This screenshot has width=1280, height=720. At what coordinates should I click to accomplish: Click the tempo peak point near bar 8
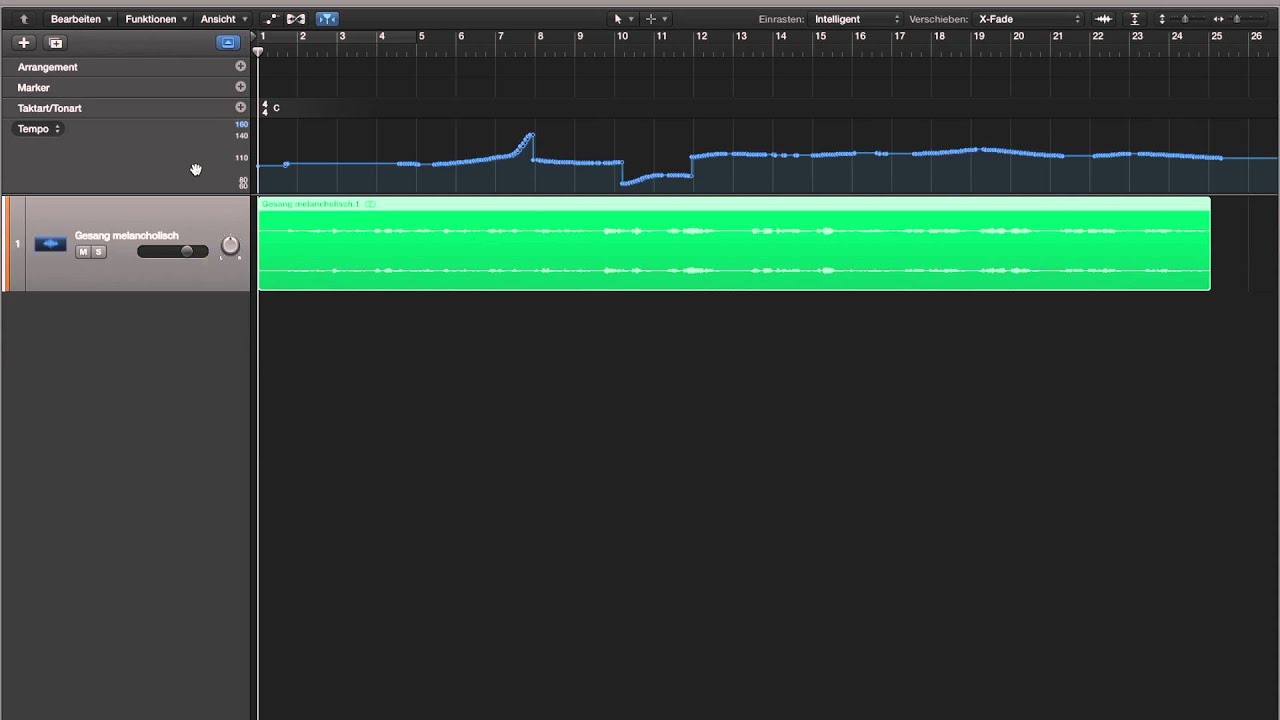coord(532,134)
